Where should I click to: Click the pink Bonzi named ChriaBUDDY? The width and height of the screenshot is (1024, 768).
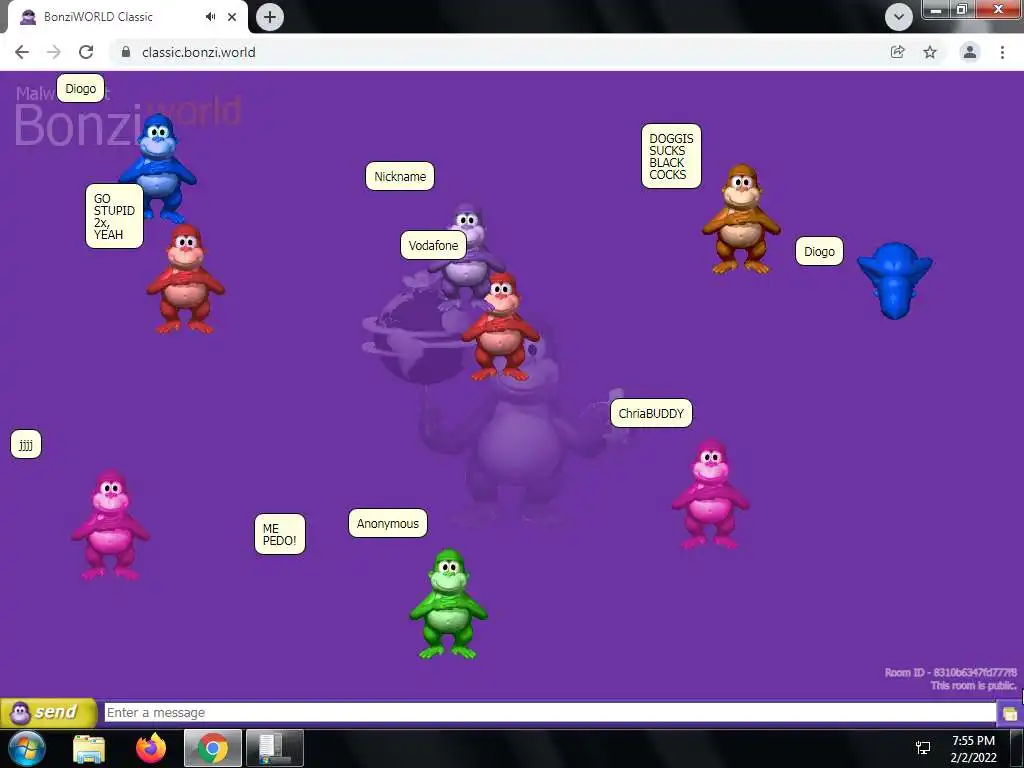[x=711, y=494]
